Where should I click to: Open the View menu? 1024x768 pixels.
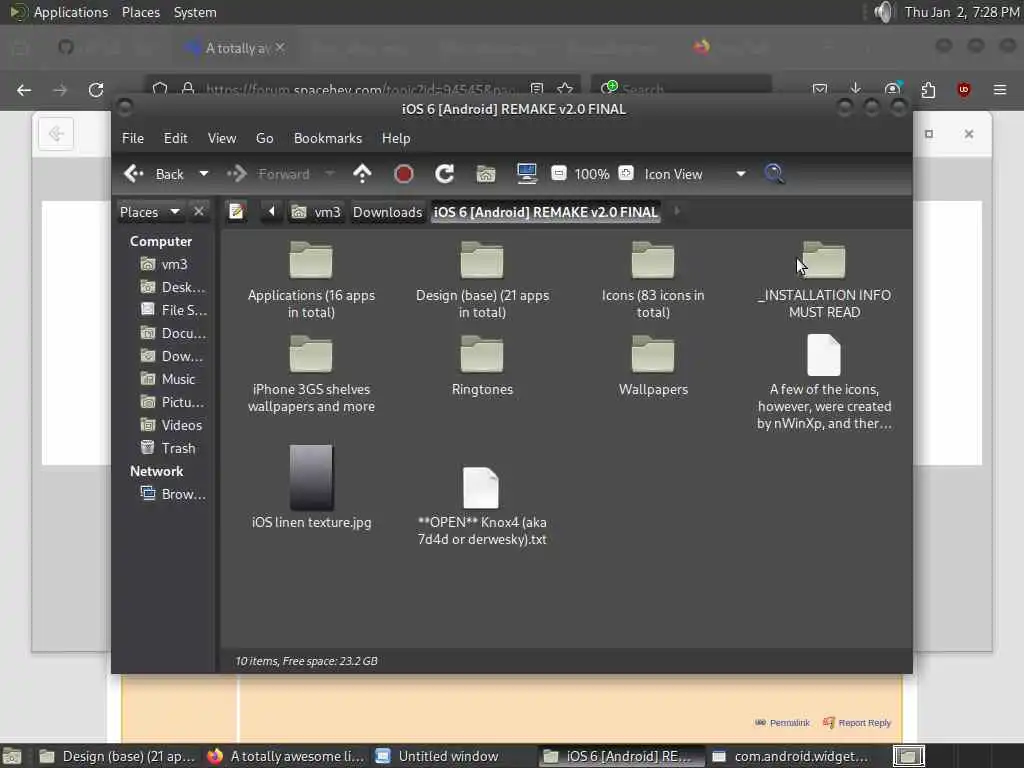(x=222, y=138)
